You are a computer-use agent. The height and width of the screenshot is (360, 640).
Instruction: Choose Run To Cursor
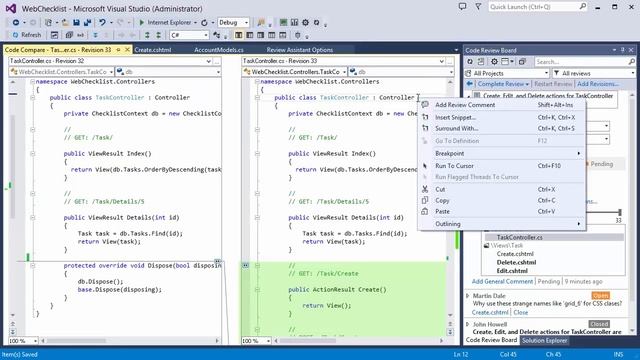pyautogui.click(x=502, y=166)
